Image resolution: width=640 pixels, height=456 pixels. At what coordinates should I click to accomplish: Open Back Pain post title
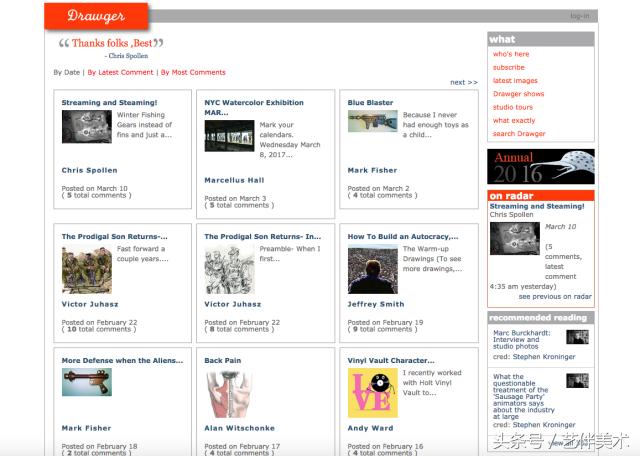point(223,360)
